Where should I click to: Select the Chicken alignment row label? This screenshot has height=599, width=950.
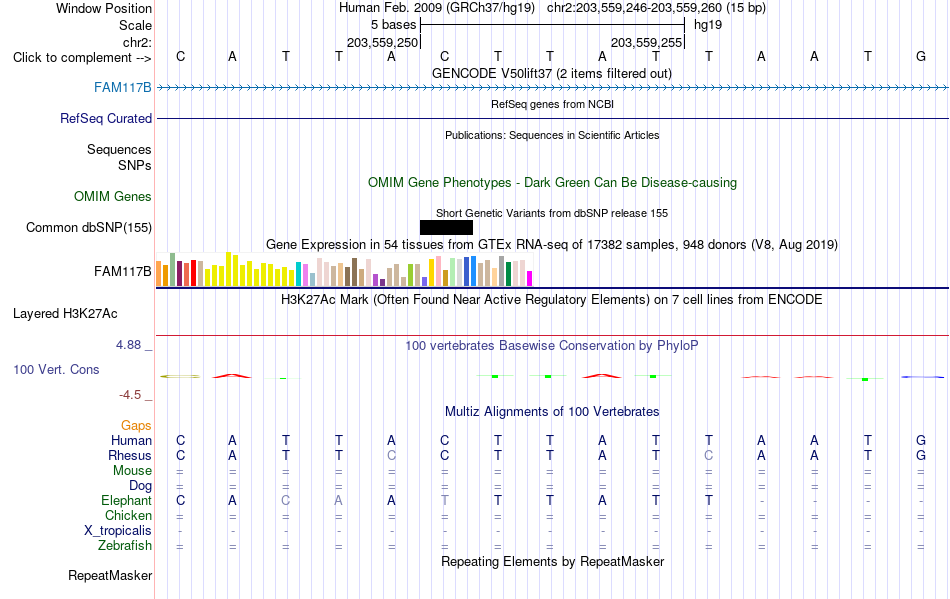pos(128,515)
